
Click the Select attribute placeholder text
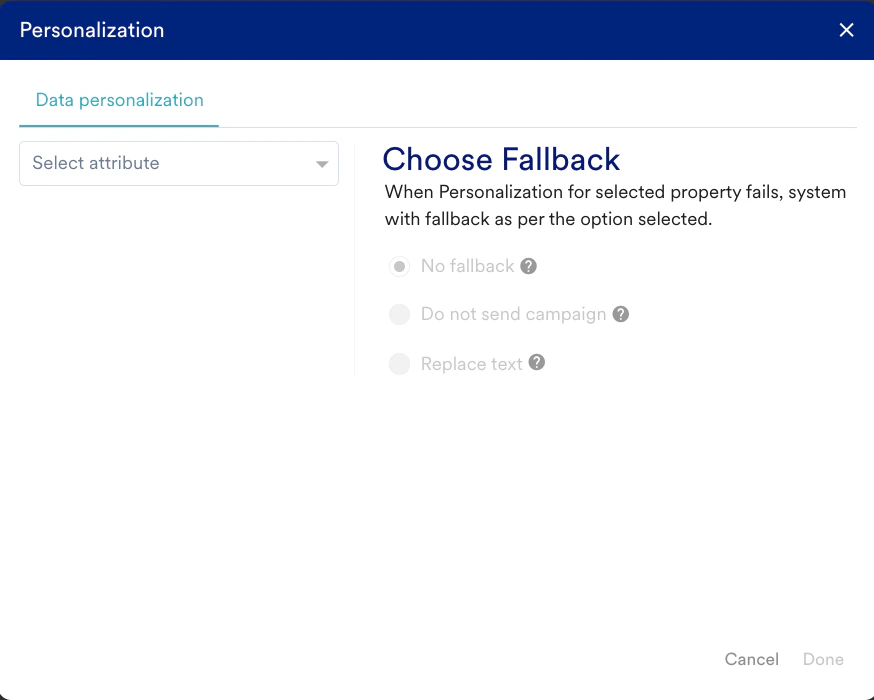click(x=96, y=163)
